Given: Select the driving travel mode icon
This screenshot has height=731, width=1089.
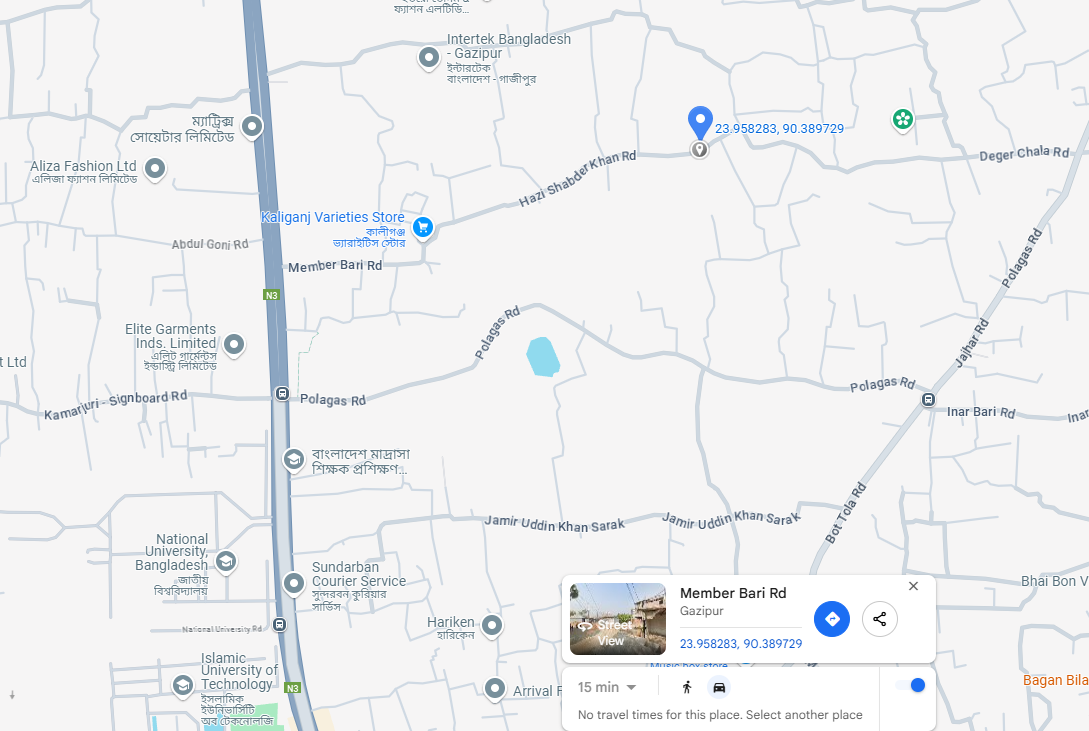Looking at the screenshot, I should tap(719, 687).
